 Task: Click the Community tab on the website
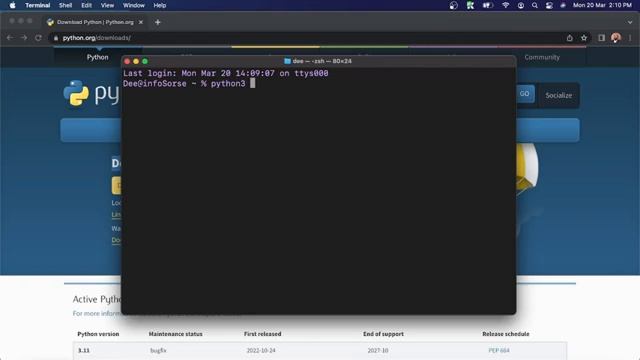click(x=542, y=57)
